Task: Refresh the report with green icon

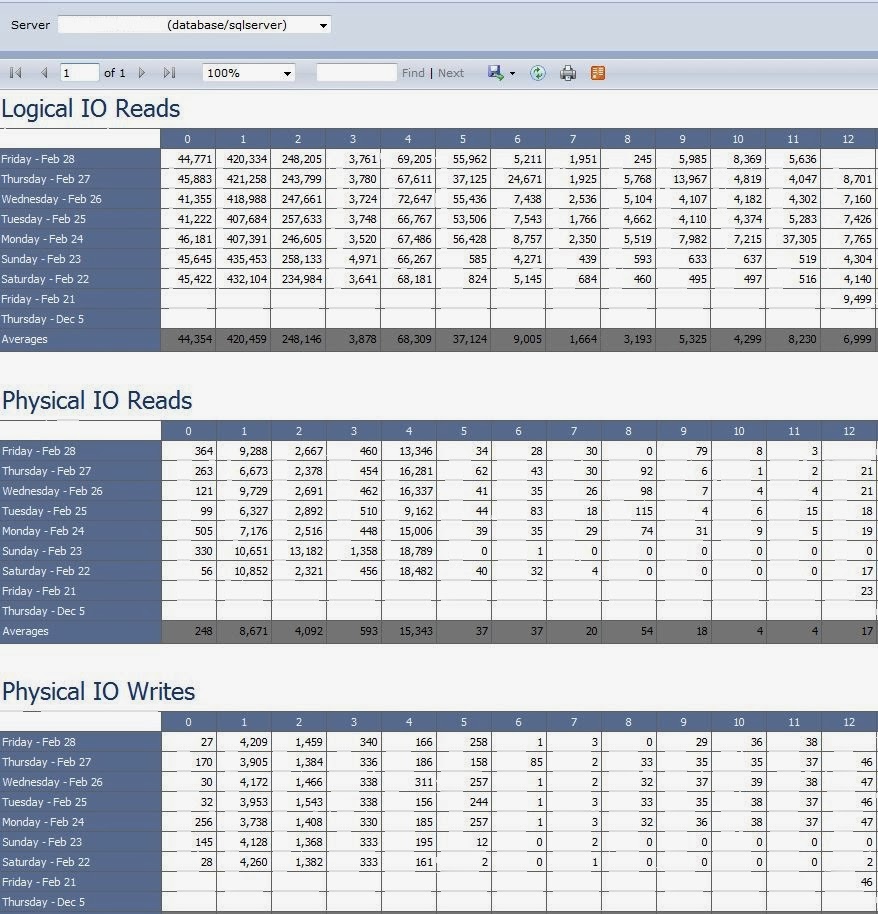Action: pos(538,73)
